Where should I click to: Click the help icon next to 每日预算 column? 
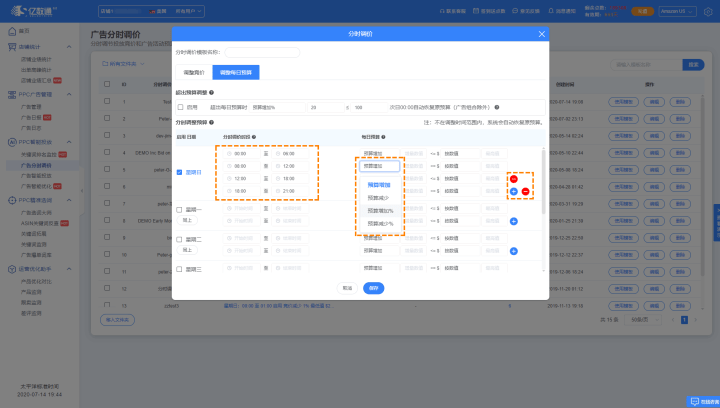tap(383, 137)
